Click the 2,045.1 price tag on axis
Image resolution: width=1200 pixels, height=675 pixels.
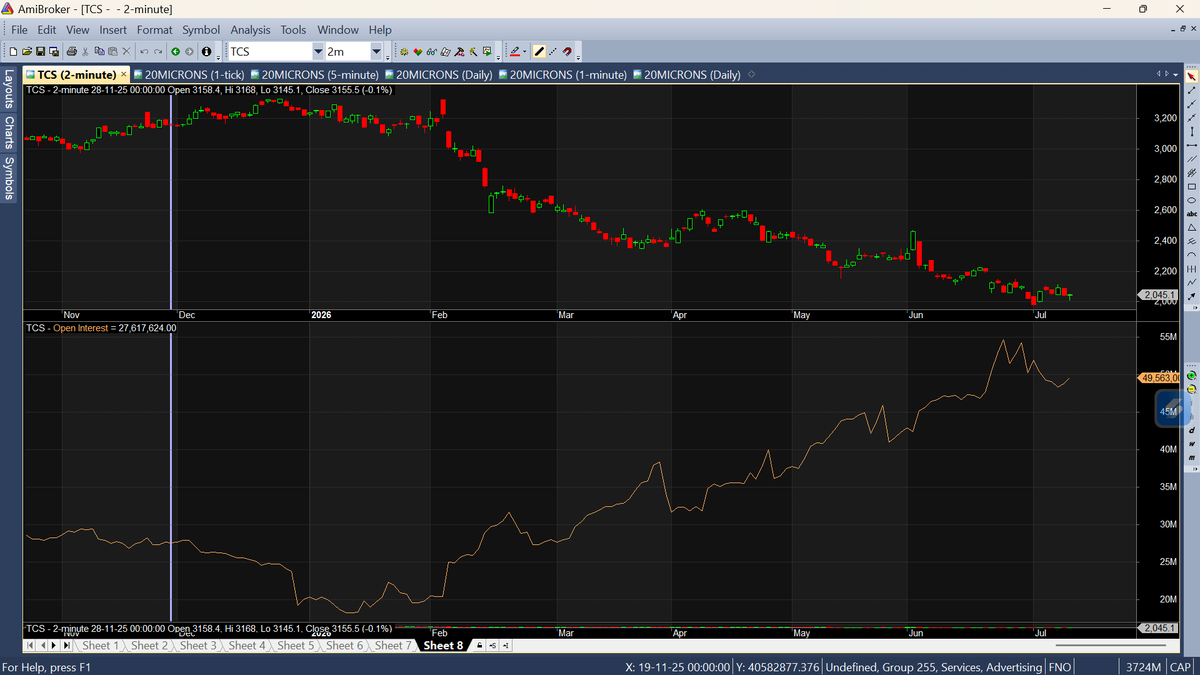click(x=1160, y=294)
